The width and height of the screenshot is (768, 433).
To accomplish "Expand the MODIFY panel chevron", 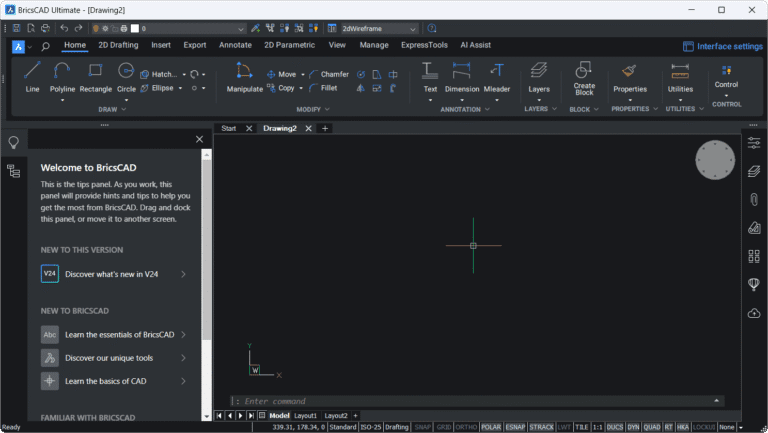I will point(327,109).
